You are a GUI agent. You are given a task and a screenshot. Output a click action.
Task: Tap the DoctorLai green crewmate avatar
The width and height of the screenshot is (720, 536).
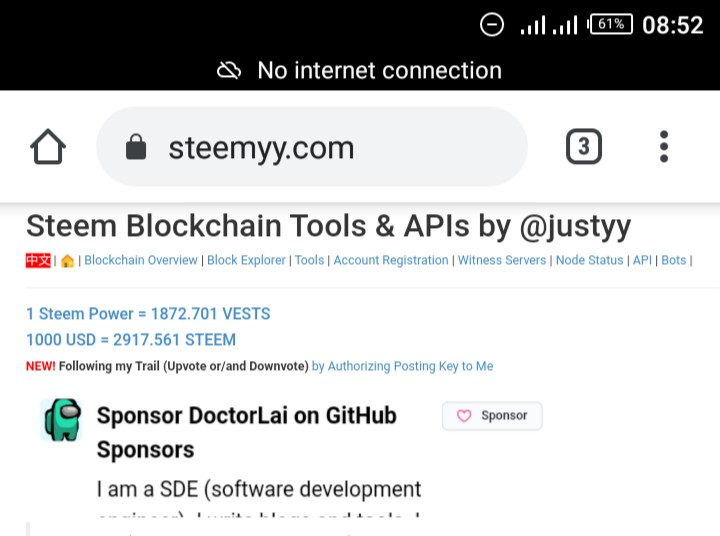click(x=60, y=419)
